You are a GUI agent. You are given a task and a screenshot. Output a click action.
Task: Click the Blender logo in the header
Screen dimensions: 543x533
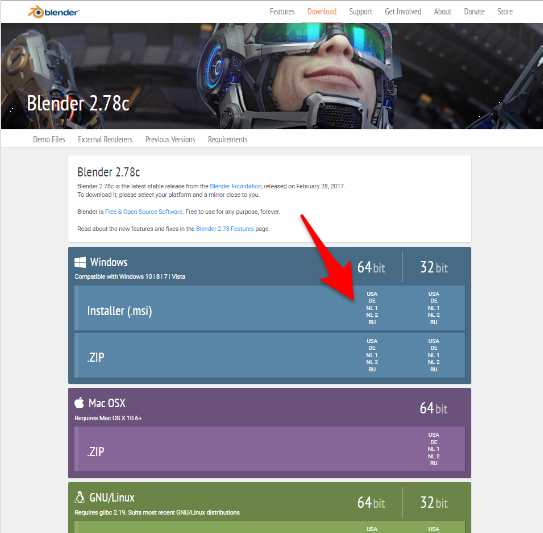point(54,12)
